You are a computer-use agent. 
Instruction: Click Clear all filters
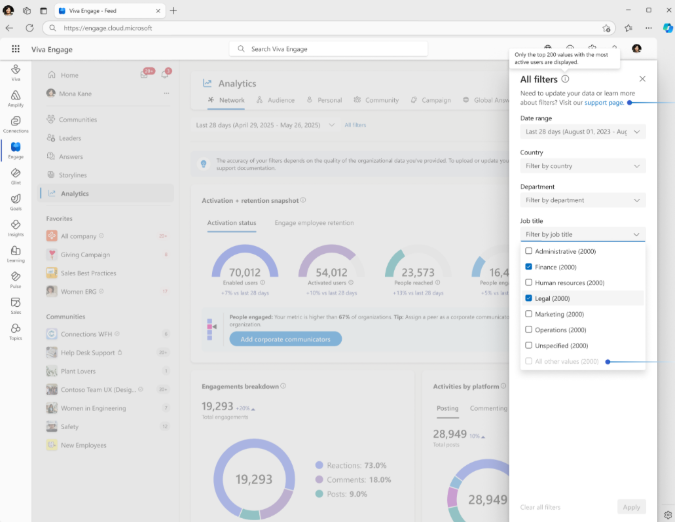[540, 507]
